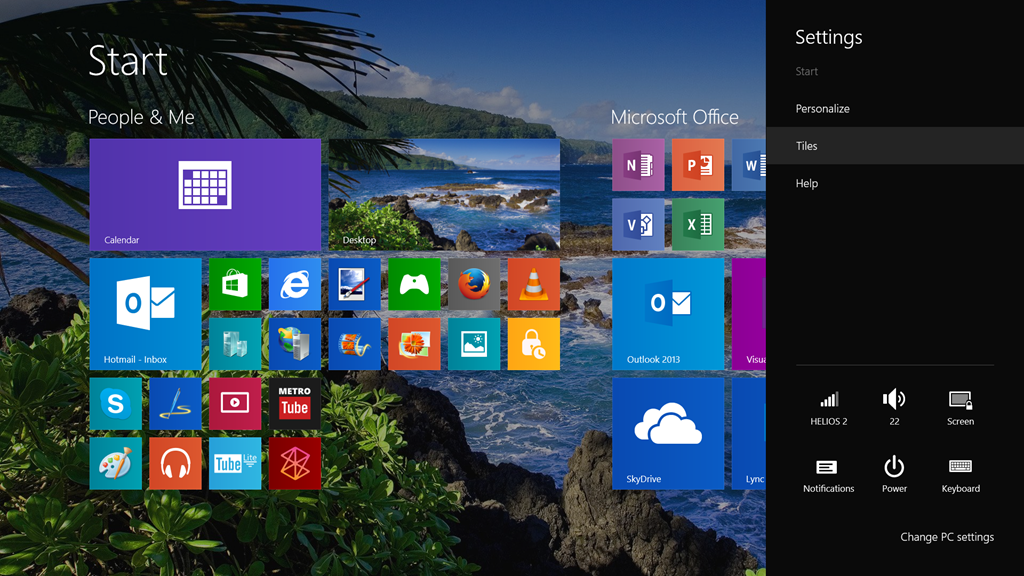Launch the Tube Lite tile
Viewport: 1024px width, 576px height.
pos(235,464)
